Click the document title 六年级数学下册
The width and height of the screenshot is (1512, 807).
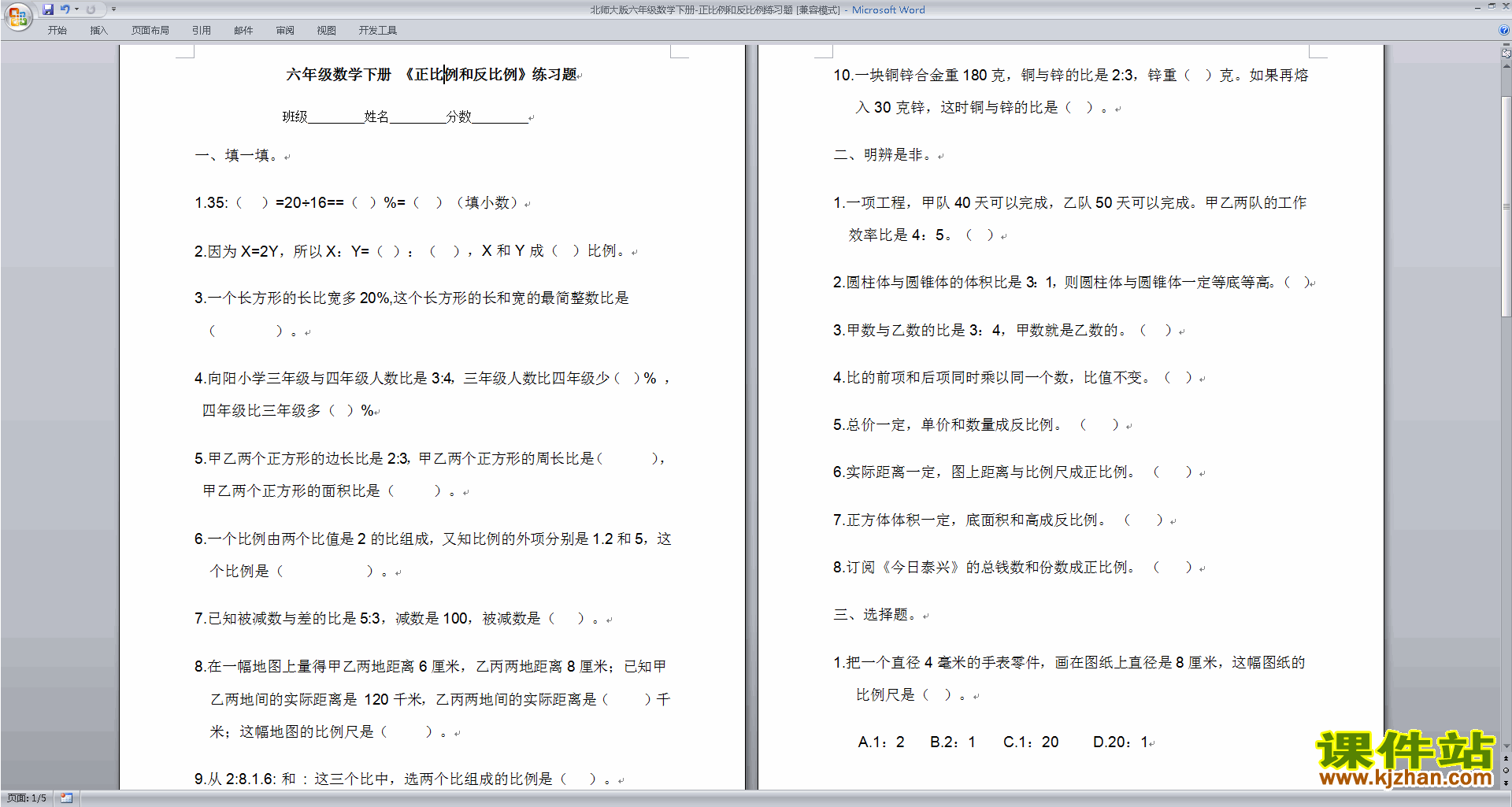coord(339,75)
